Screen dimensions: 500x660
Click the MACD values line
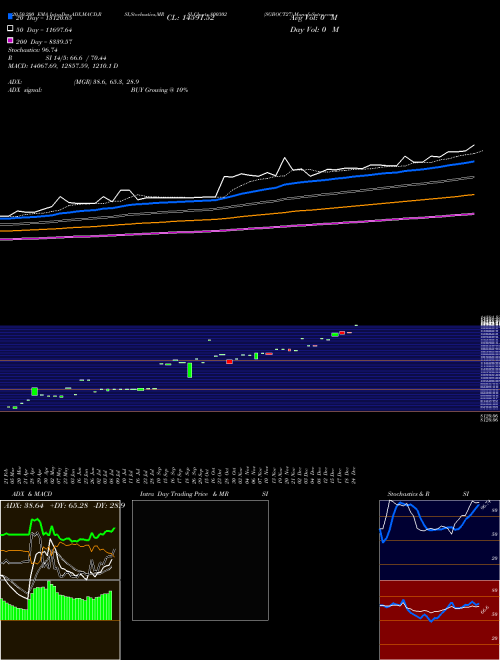tap(63, 66)
